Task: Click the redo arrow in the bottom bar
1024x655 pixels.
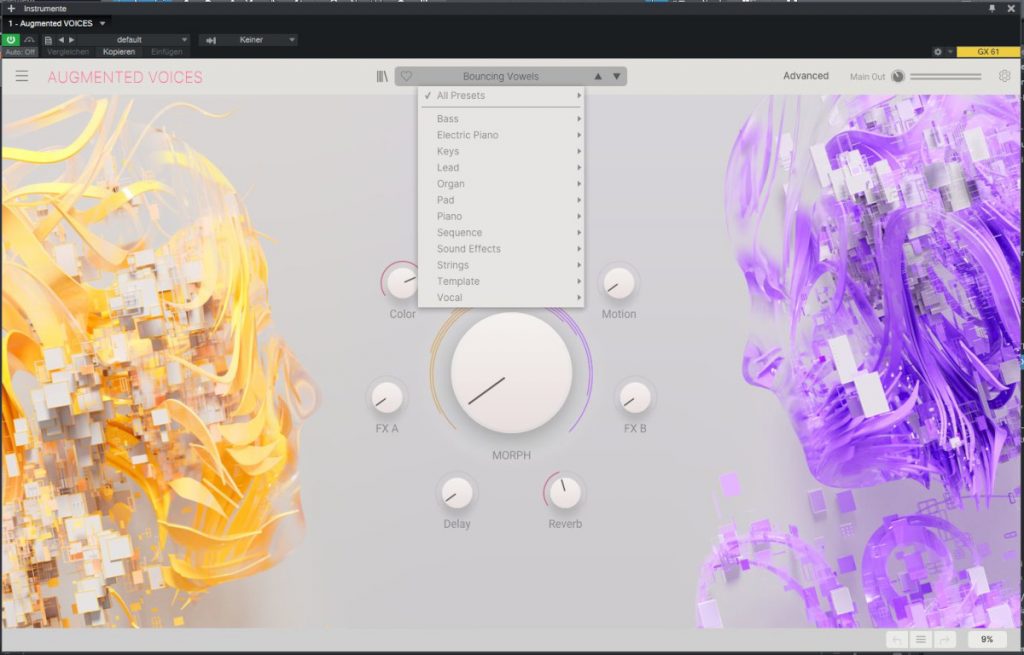Action: coord(944,639)
